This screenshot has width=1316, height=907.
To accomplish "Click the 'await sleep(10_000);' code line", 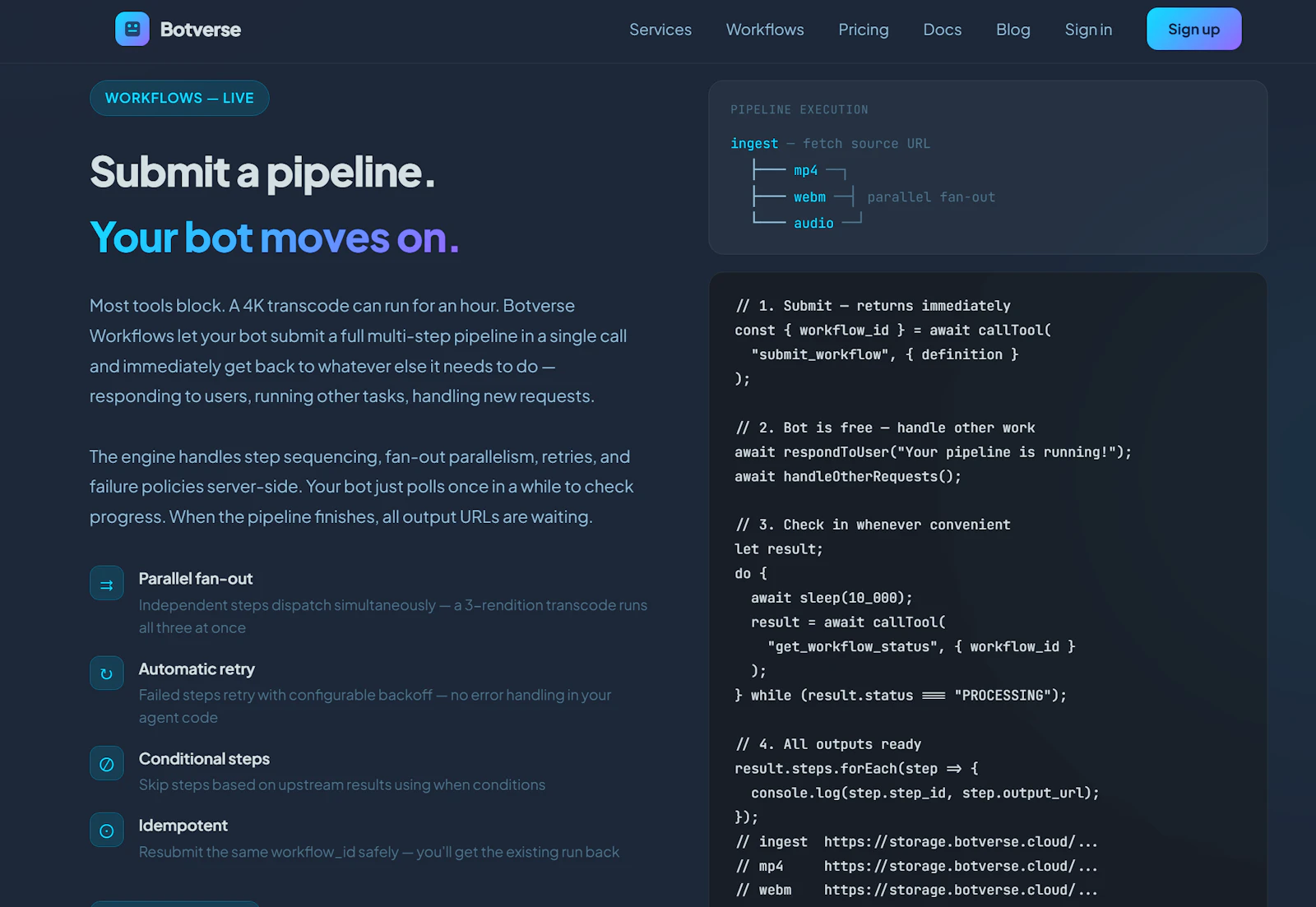I will (832, 598).
